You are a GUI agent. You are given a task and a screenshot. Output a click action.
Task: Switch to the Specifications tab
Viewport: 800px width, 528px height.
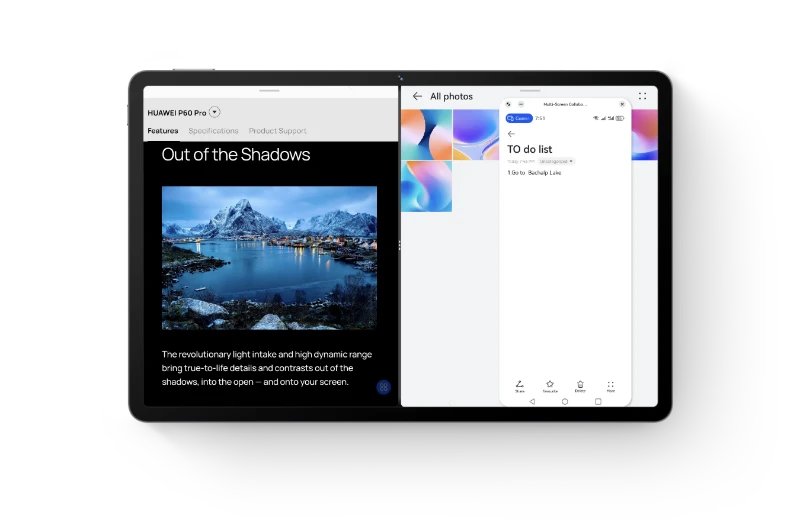[x=213, y=131]
